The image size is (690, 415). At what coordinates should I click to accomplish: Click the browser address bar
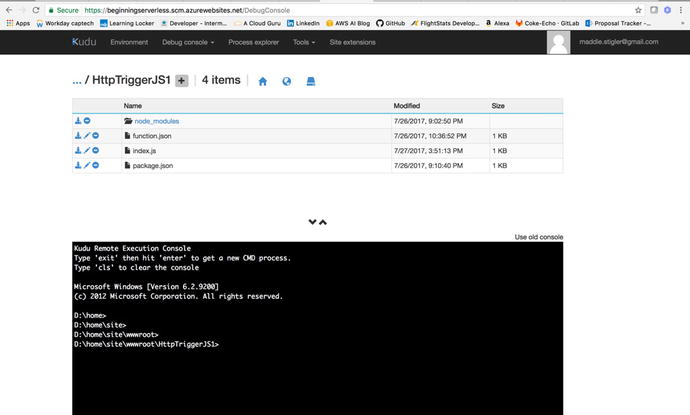[x=300, y=9]
